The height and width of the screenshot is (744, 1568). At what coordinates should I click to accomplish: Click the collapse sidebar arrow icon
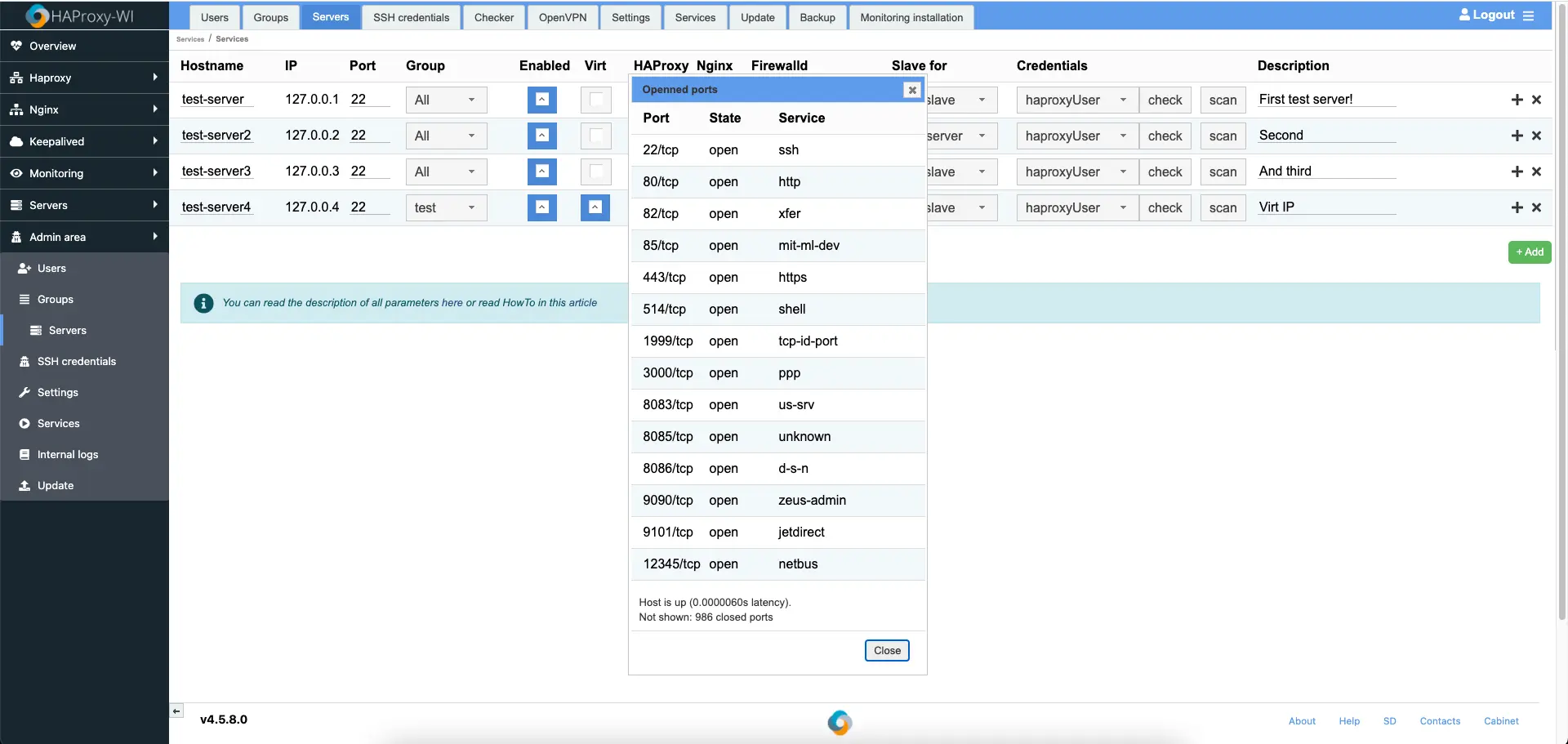tap(176, 711)
